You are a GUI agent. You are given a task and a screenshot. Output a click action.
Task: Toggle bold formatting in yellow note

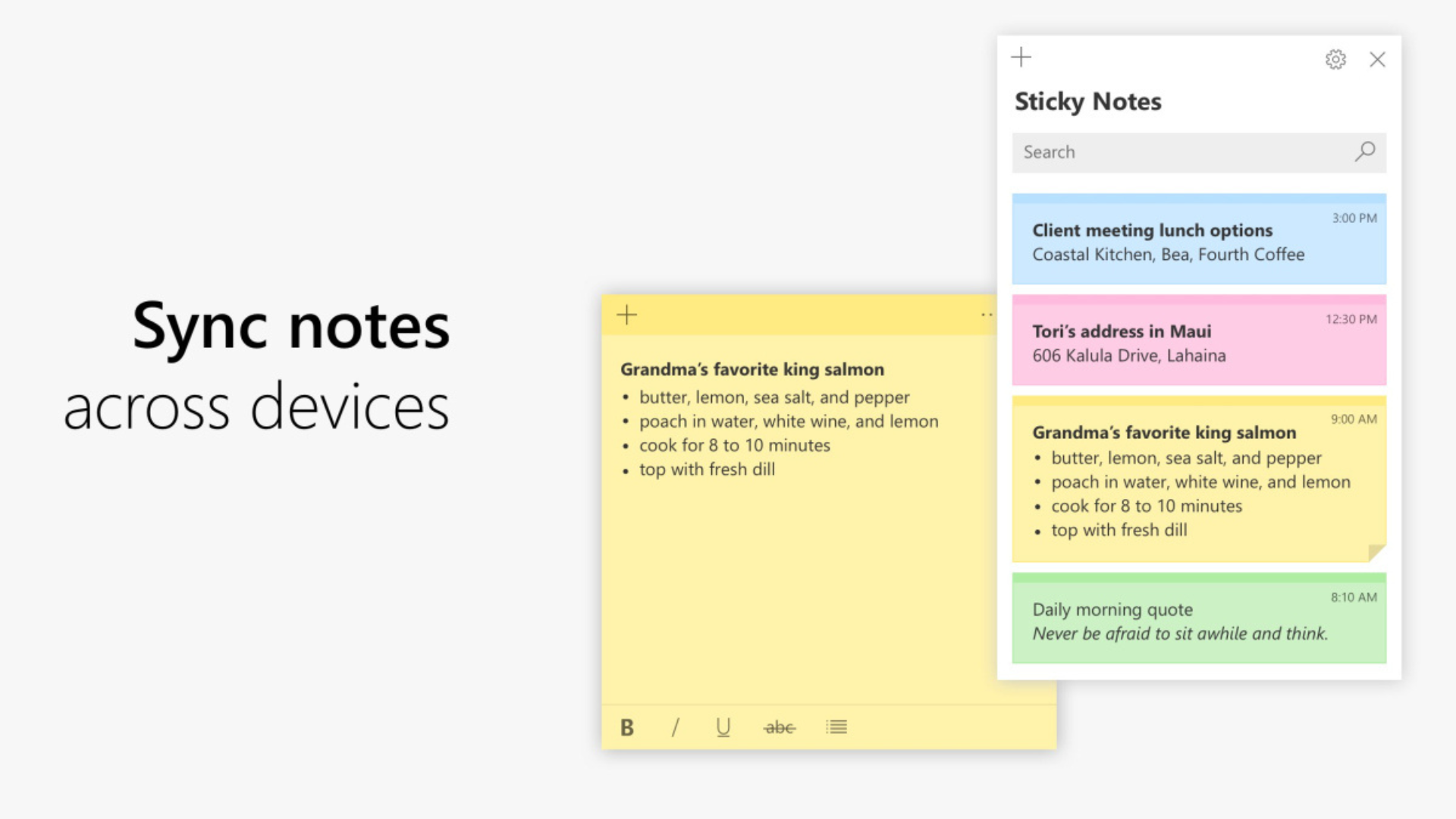pyautogui.click(x=627, y=727)
